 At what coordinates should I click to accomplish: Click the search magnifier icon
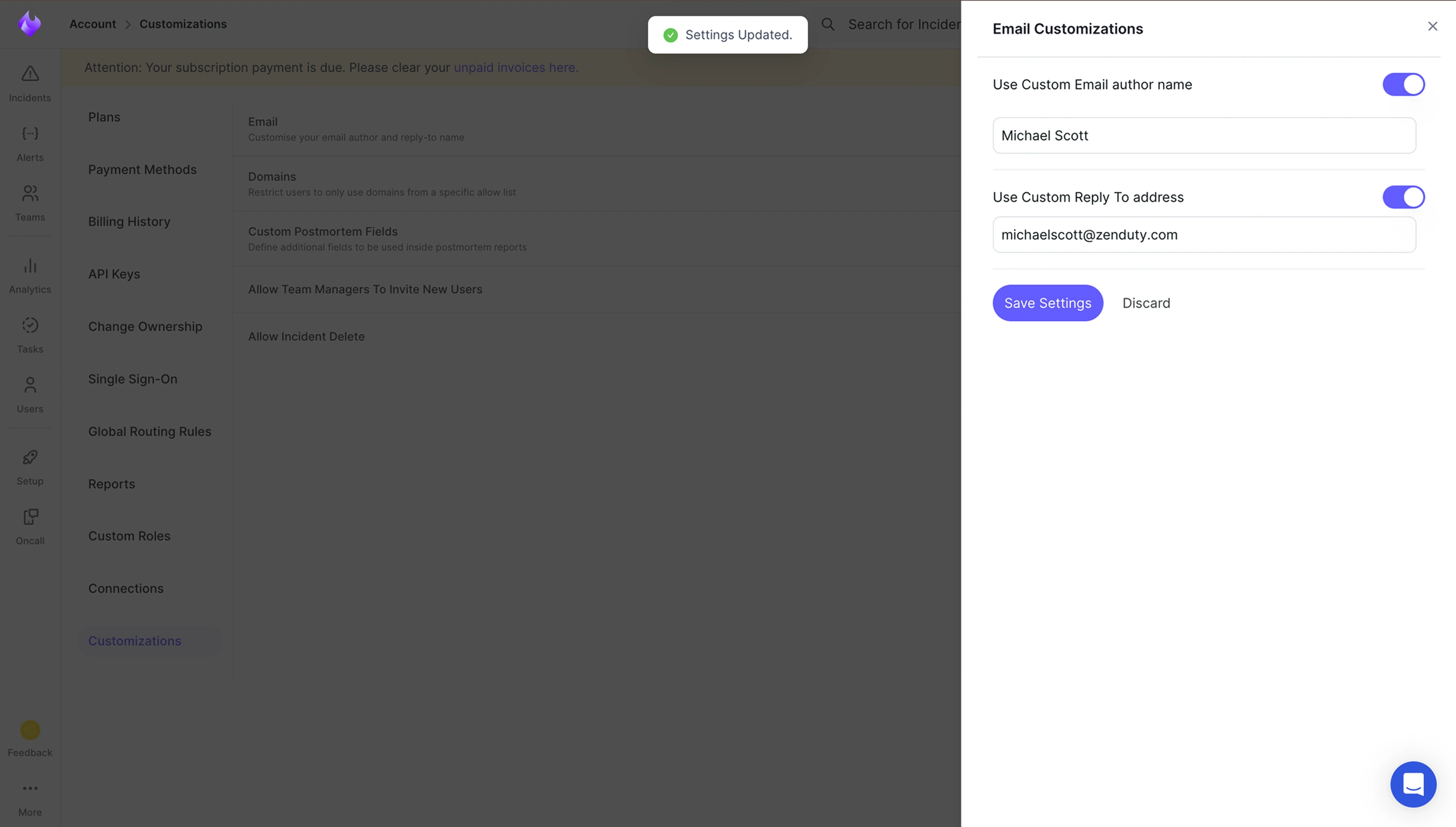[828, 24]
